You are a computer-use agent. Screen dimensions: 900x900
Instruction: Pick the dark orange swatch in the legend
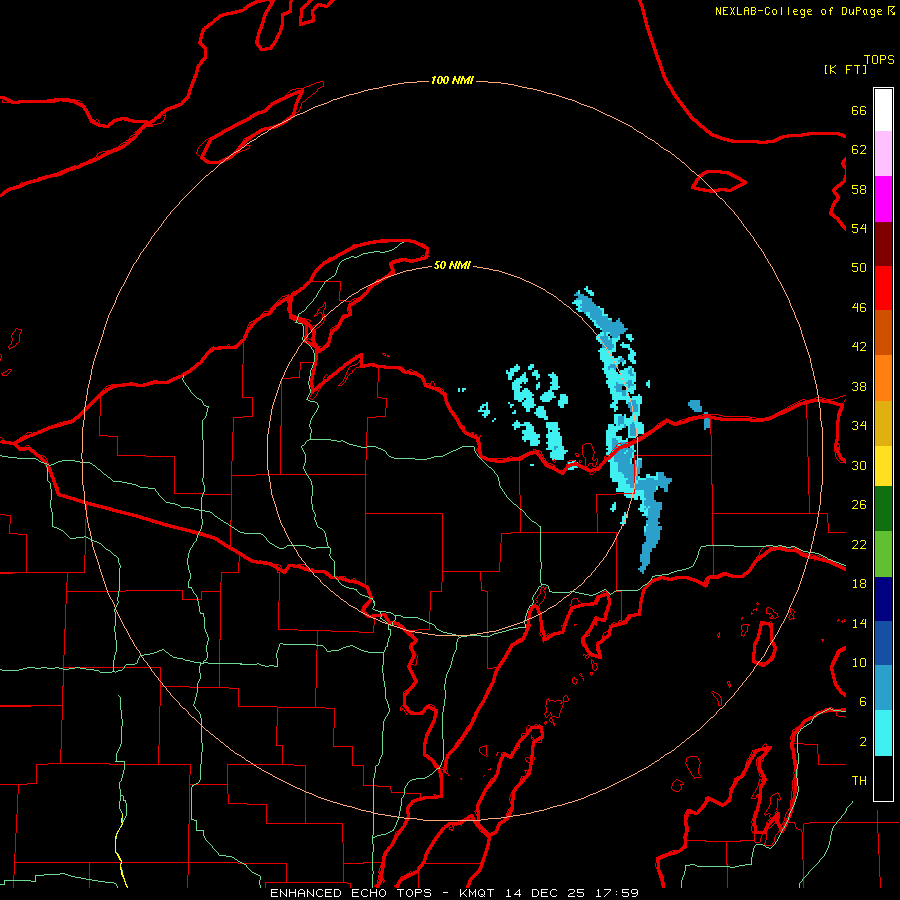pyautogui.click(x=883, y=332)
